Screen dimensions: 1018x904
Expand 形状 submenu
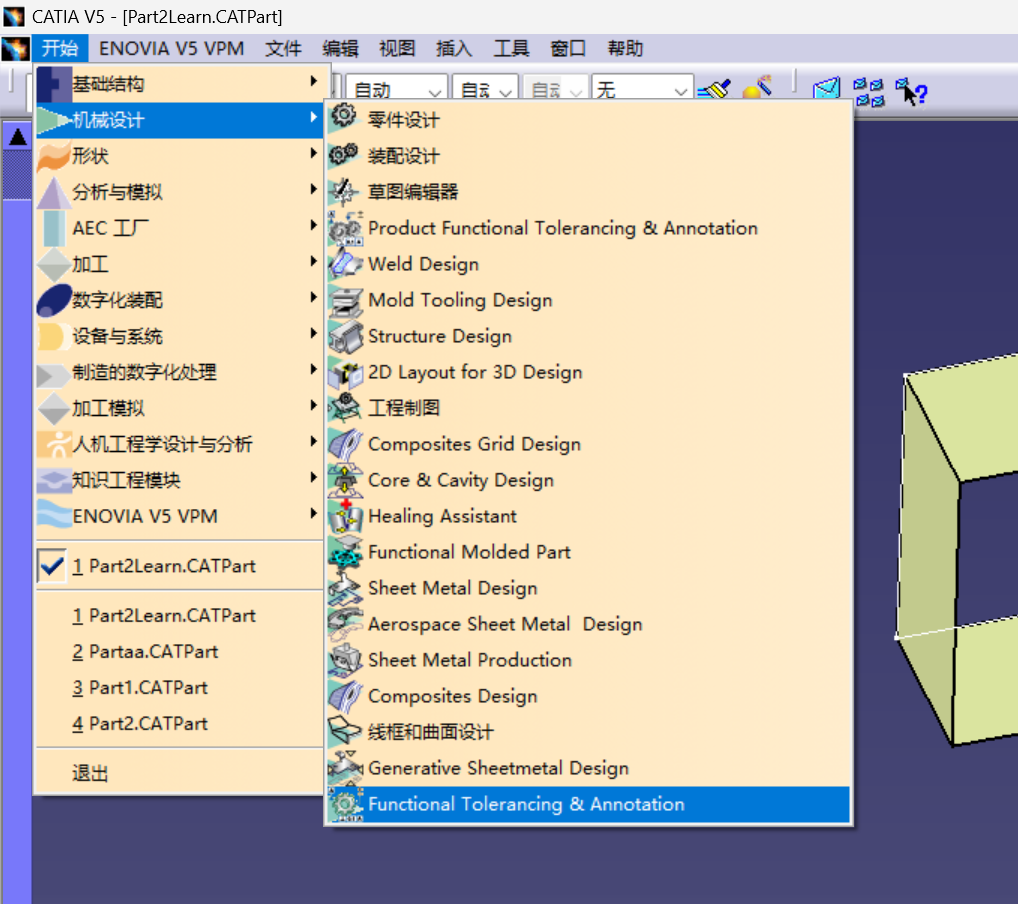pyautogui.click(x=180, y=156)
